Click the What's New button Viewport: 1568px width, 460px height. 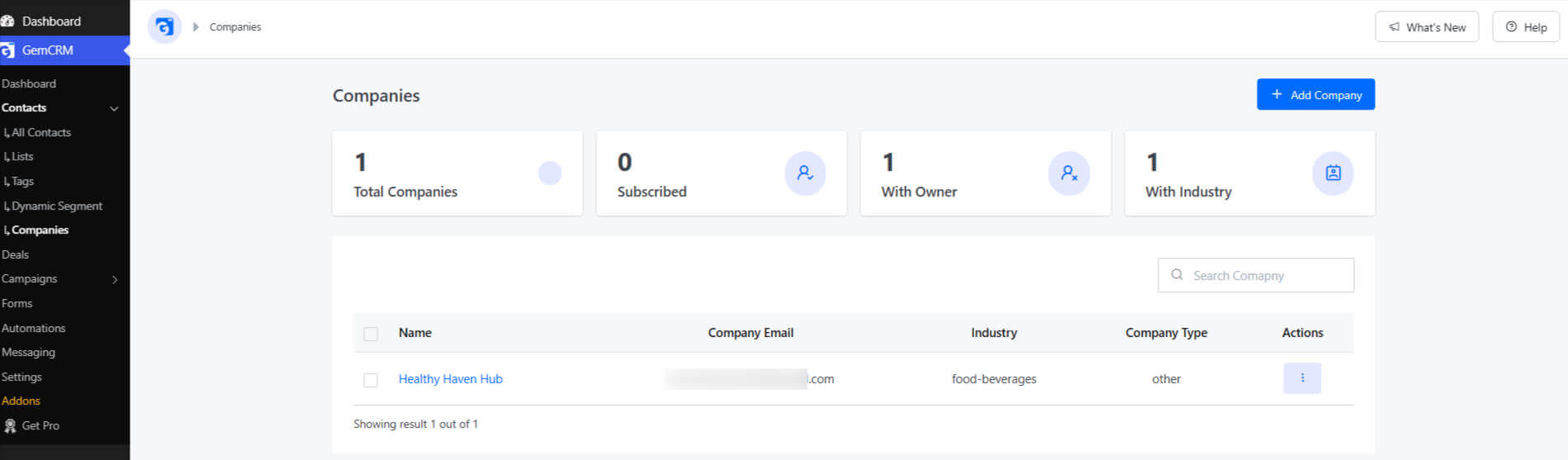tap(1427, 27)
